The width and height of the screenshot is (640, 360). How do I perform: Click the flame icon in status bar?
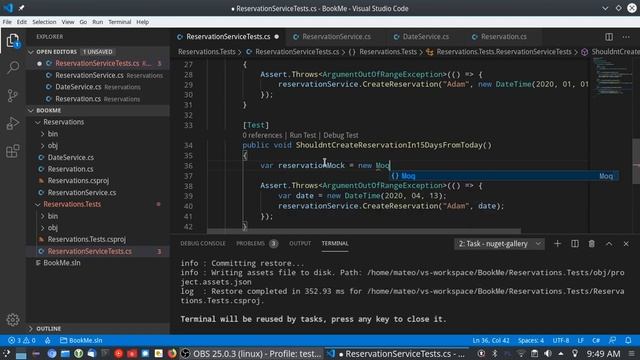tap(48, 340)
